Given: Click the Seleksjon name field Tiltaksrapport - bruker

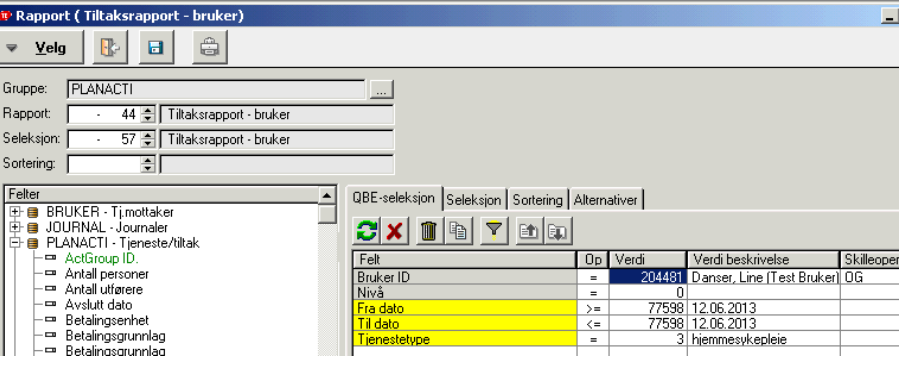Looking at the screenshot, I should pos(277,140).
